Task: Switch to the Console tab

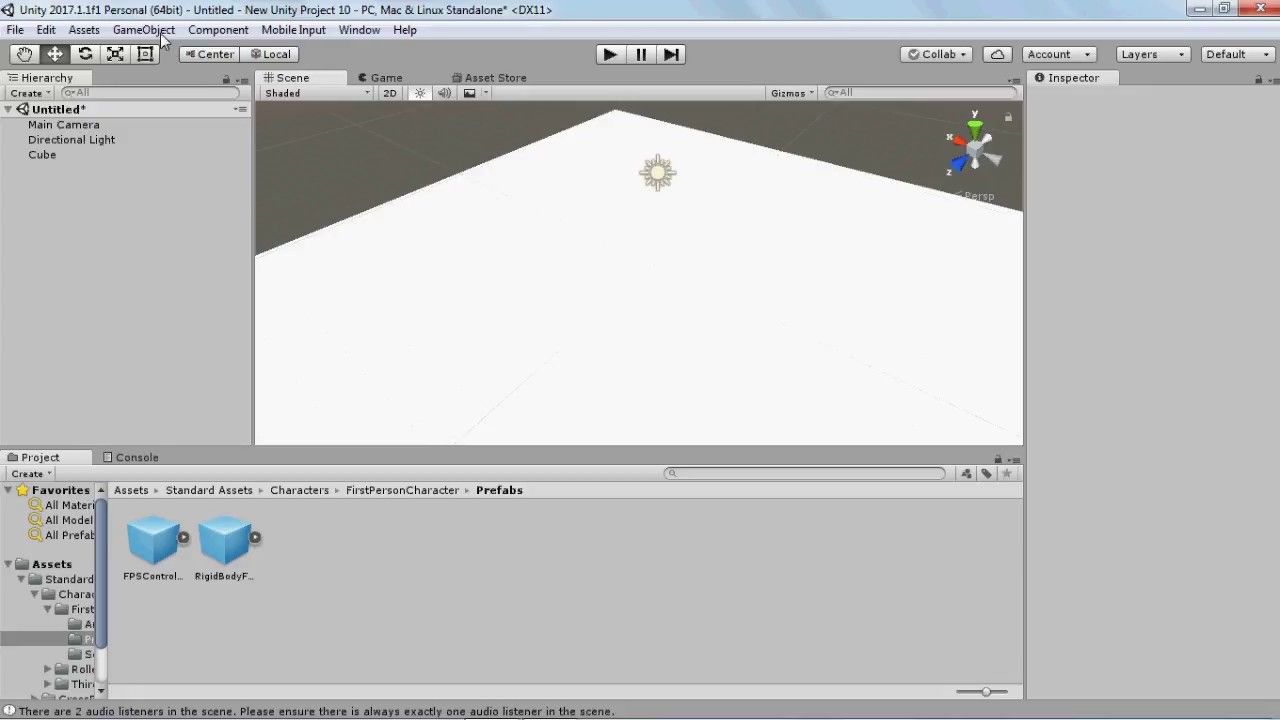Action: point(130,458)
